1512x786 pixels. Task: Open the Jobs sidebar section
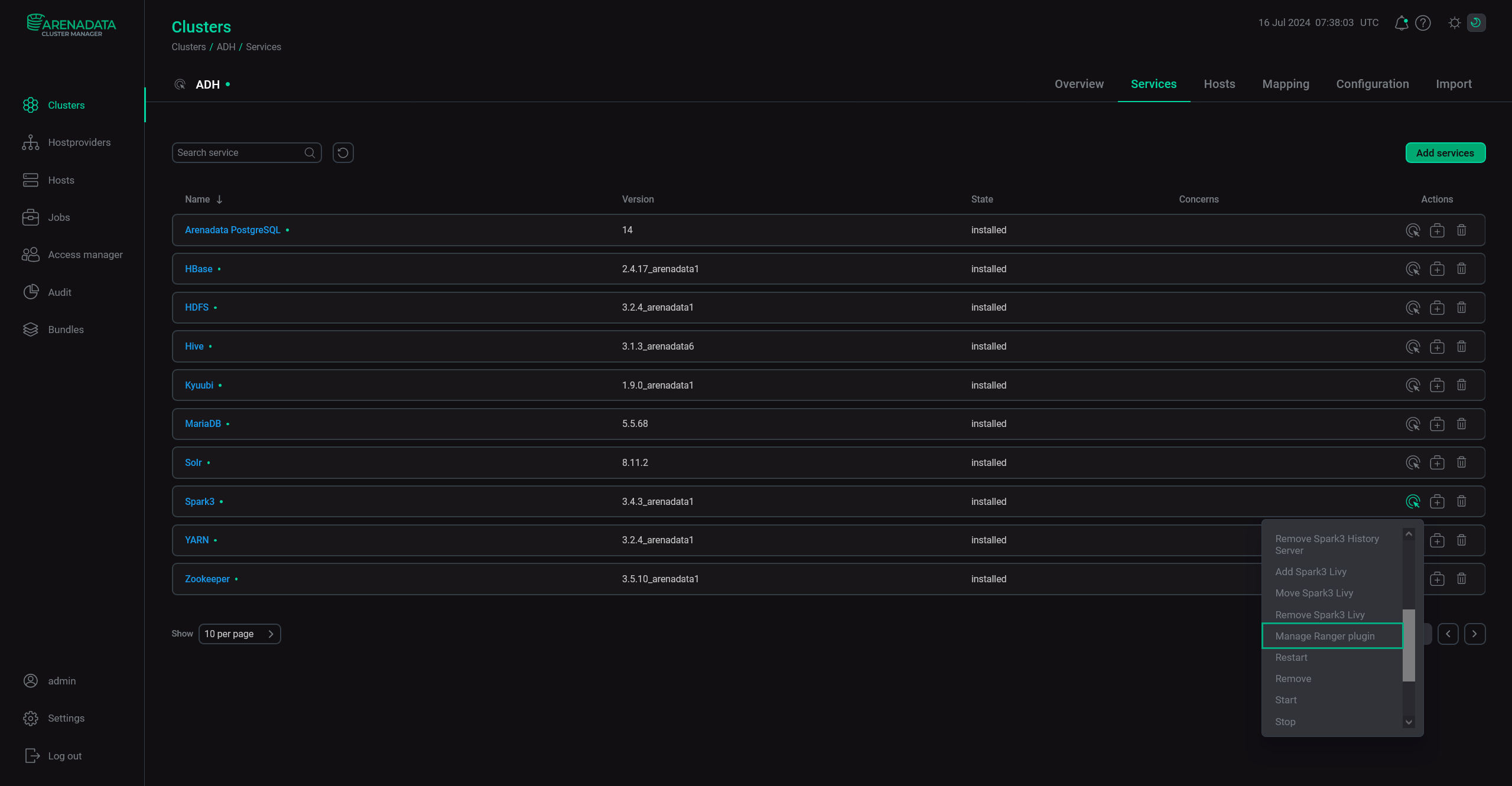click(x=47, y=218)
